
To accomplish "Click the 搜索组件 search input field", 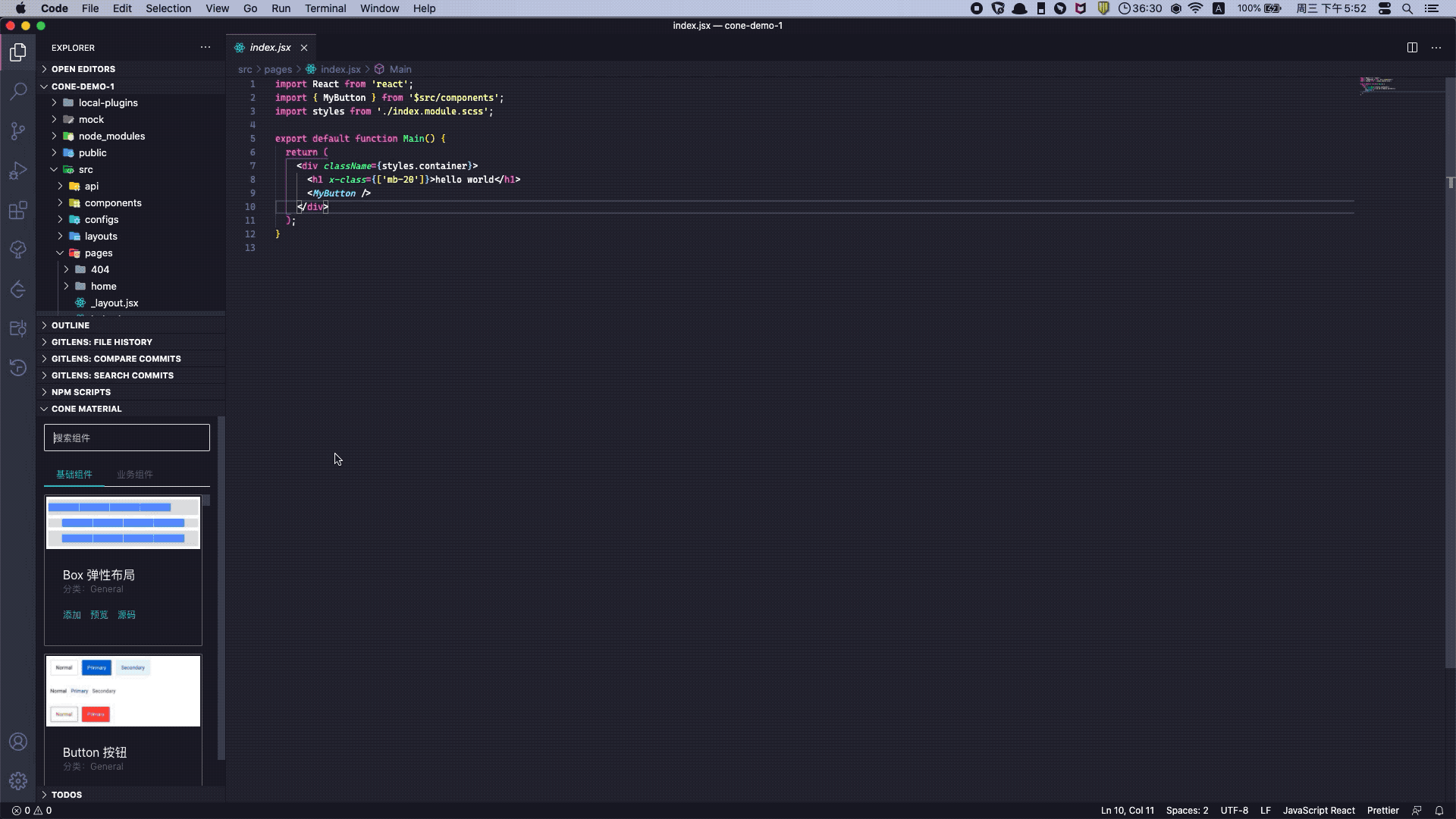I will (127, 438).
